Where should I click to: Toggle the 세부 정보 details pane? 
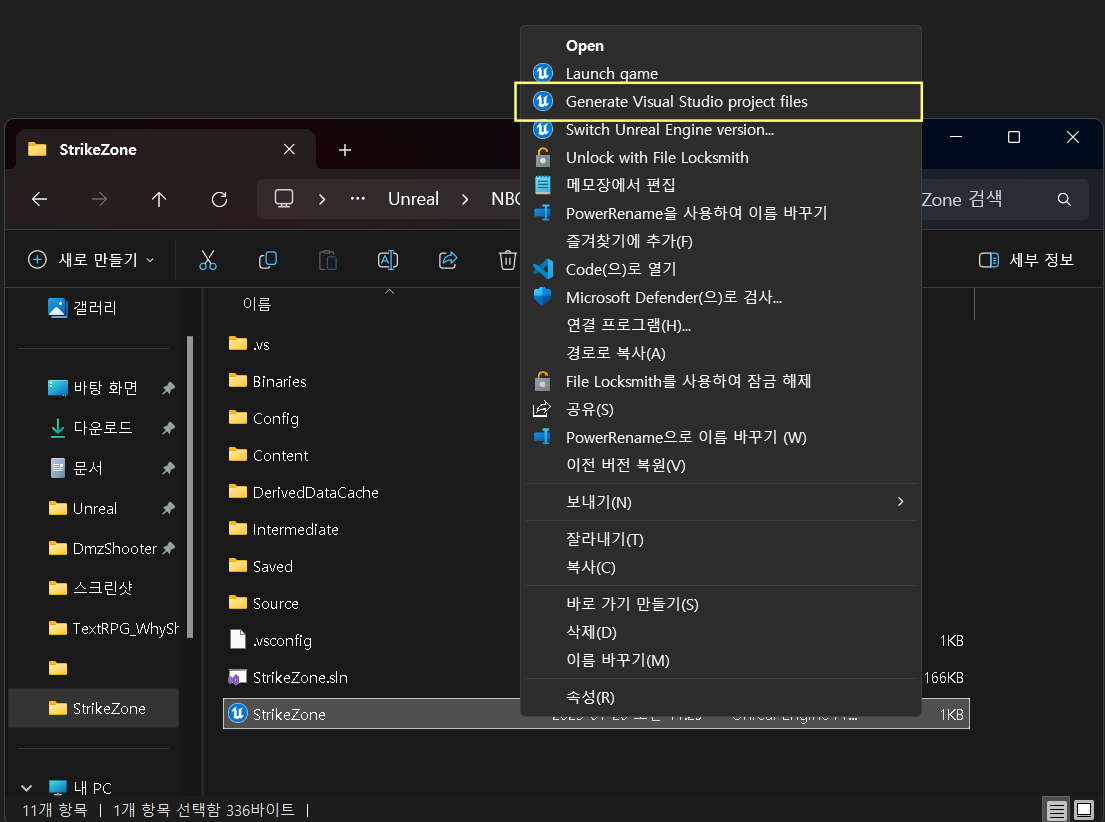click(1026, 259)
